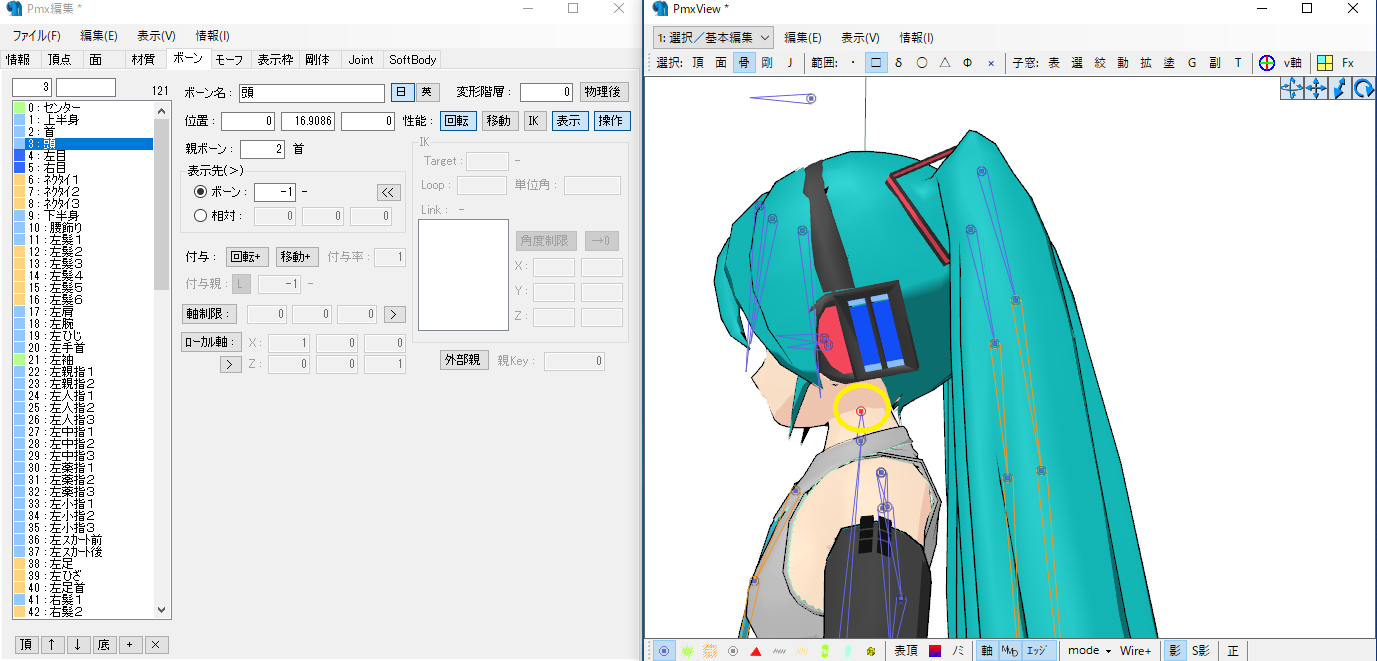
Task: Click the colorful axis circle icon
Action: point(1266,62)
